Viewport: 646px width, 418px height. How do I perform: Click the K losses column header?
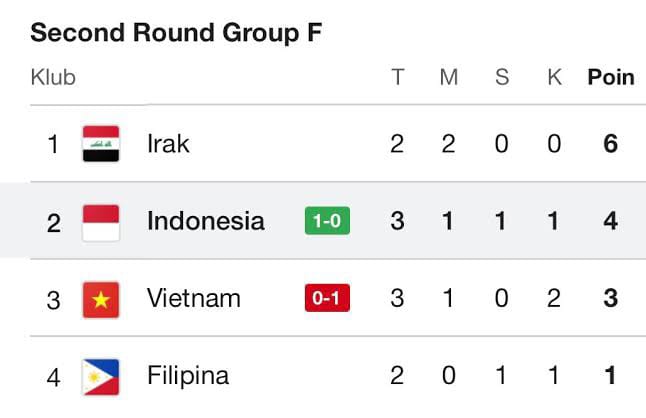554,78
